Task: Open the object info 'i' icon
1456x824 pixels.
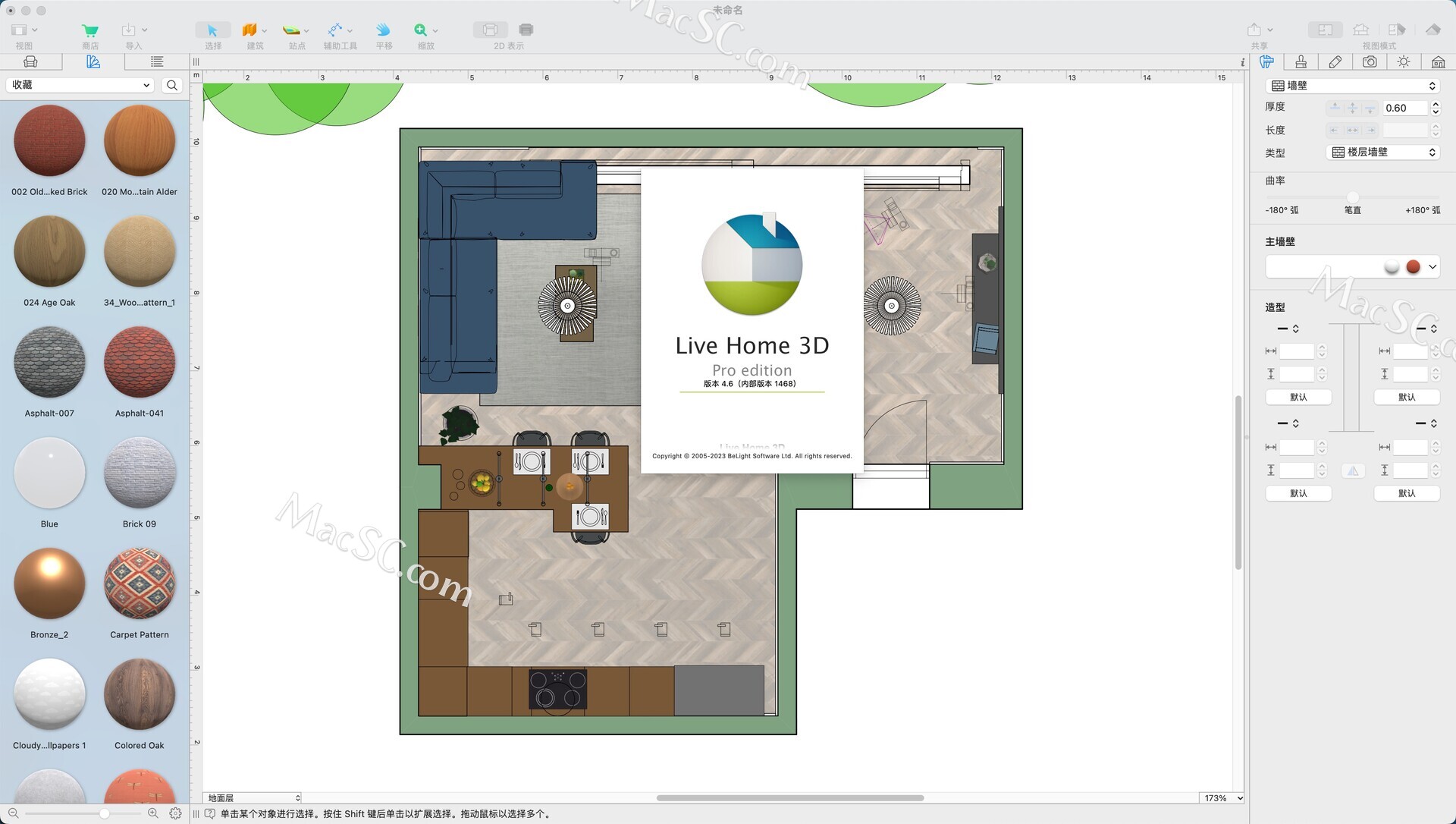Action: pos(1242,62)
